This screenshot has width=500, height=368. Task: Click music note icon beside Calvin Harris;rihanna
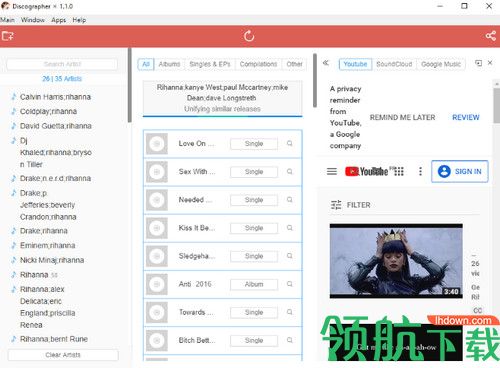pos(14,97)
